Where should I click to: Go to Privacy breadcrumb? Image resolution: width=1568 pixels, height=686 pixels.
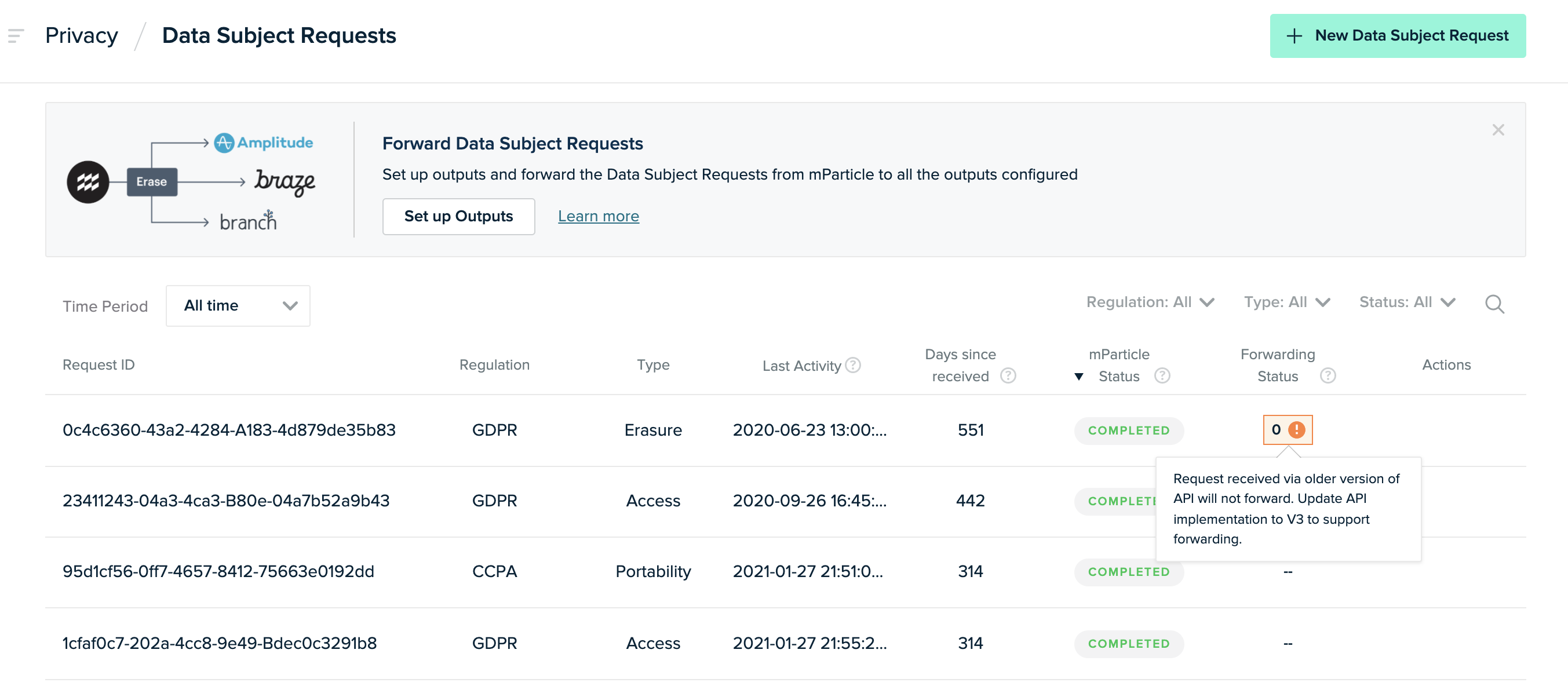(82, 36)
